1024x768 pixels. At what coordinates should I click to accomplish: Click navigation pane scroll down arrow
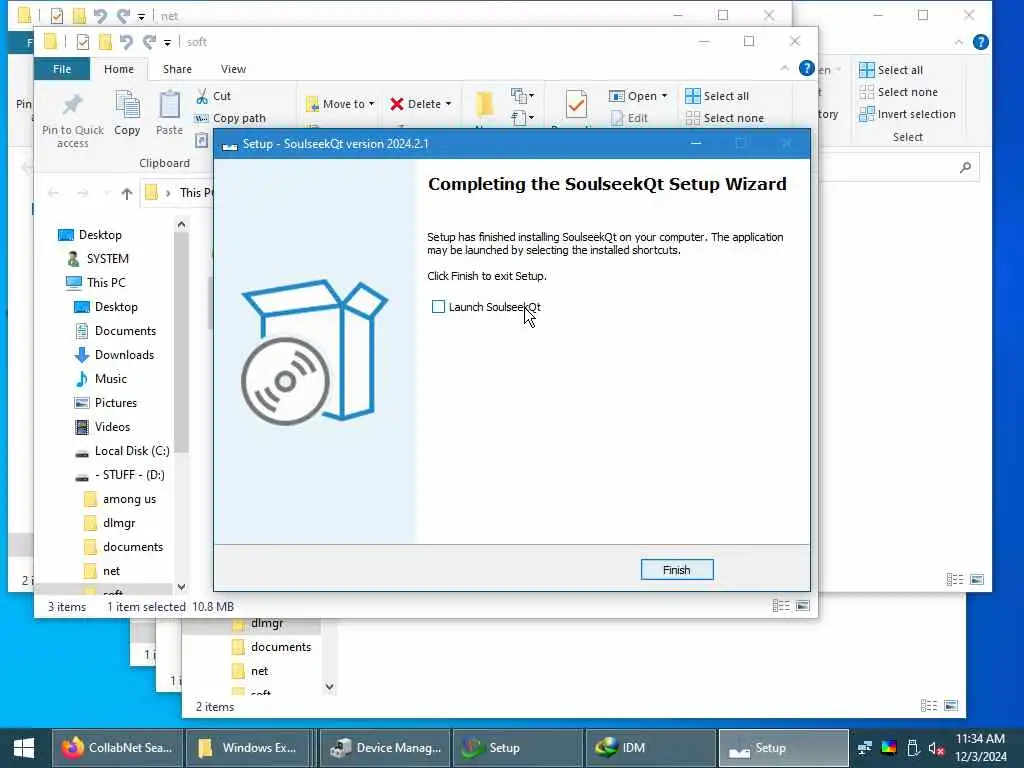pos(182,586)
